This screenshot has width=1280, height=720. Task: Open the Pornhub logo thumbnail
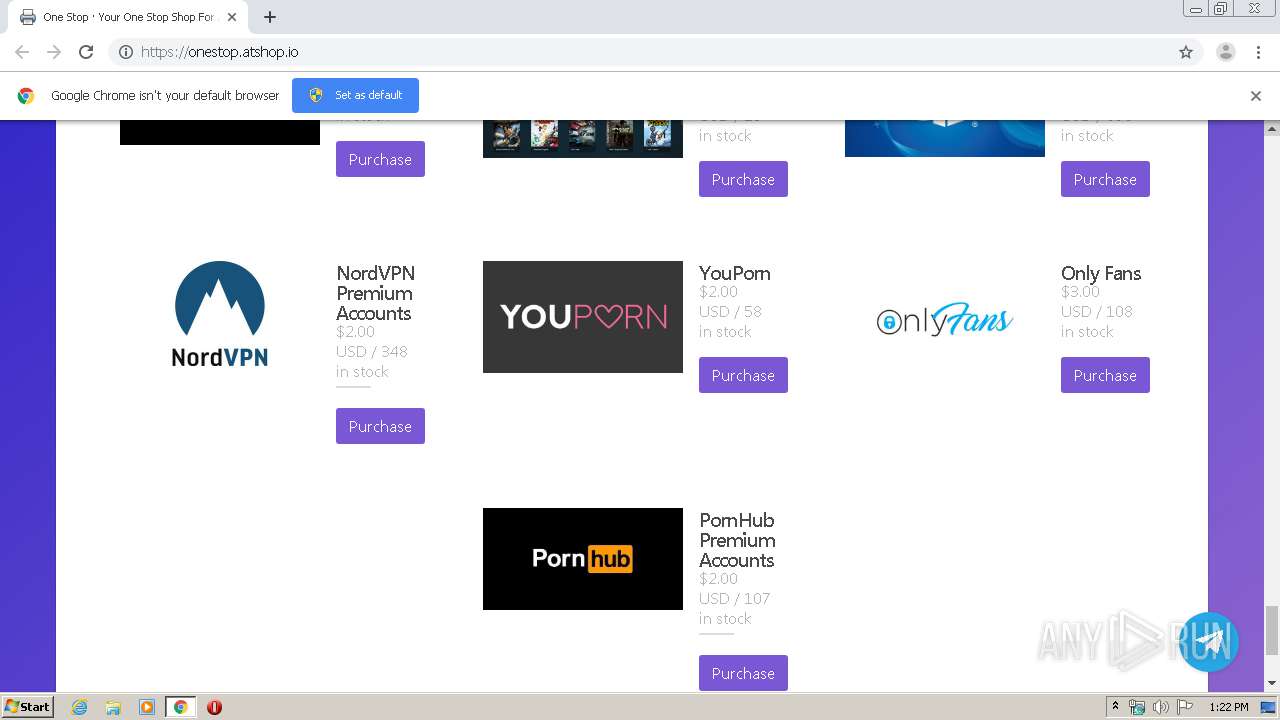[583, 559]
